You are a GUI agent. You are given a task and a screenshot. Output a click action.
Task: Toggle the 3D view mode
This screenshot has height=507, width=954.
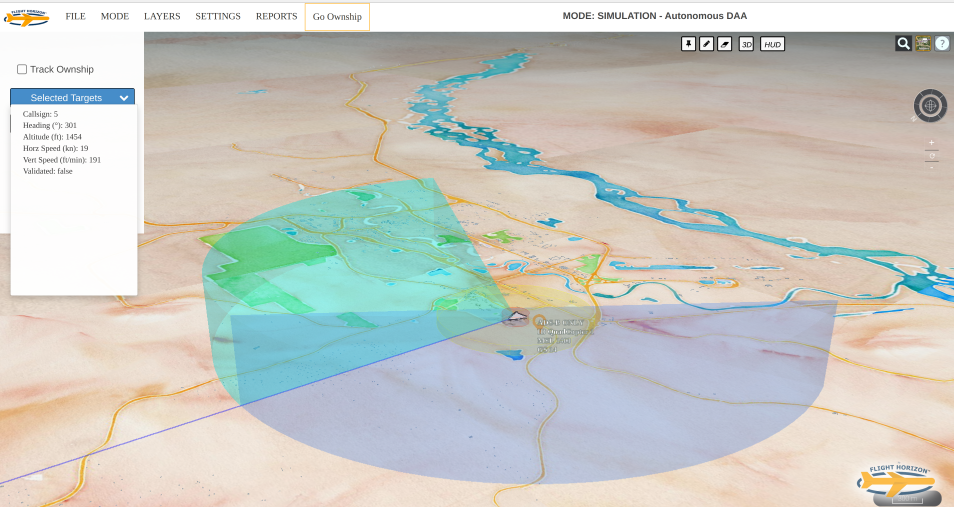[x=746, y=44]
